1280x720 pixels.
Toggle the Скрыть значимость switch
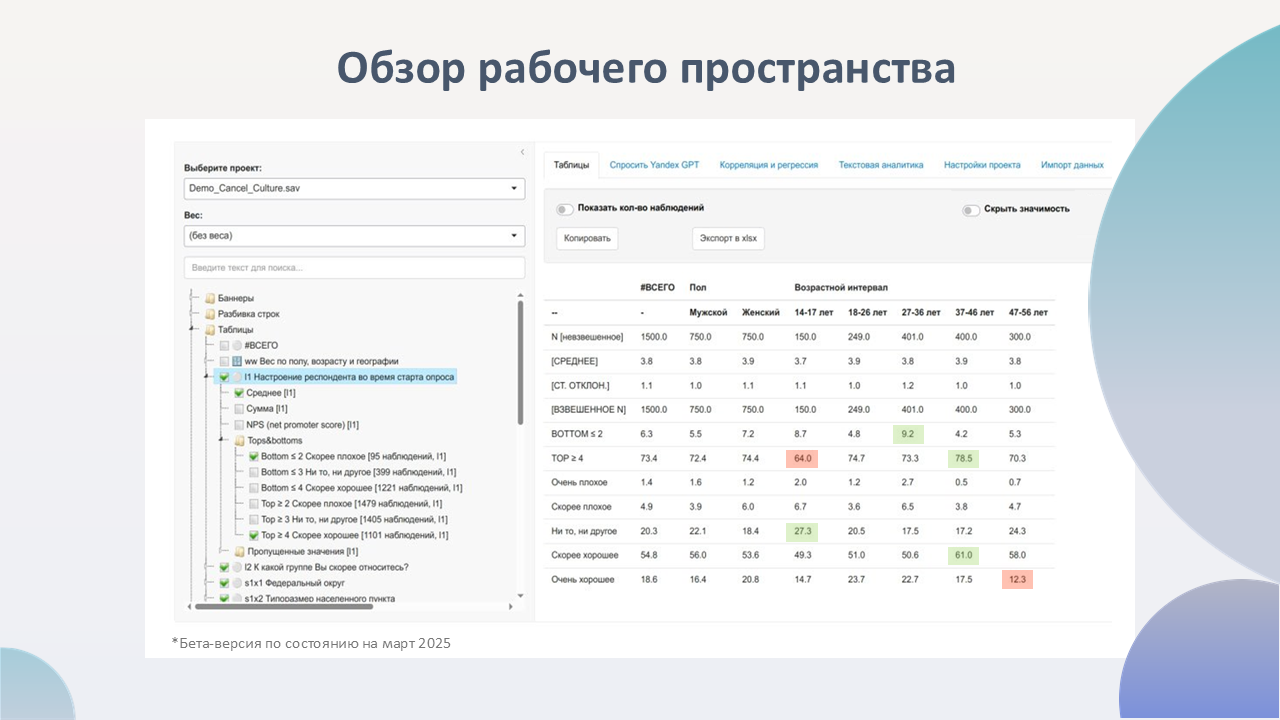point(970,210)
